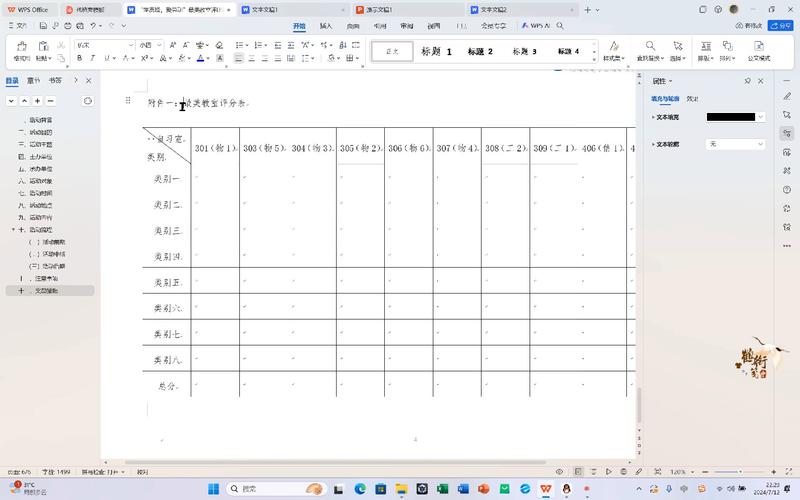Apply the Heading 3 style

pyautogui.click(x=524, y=52)
